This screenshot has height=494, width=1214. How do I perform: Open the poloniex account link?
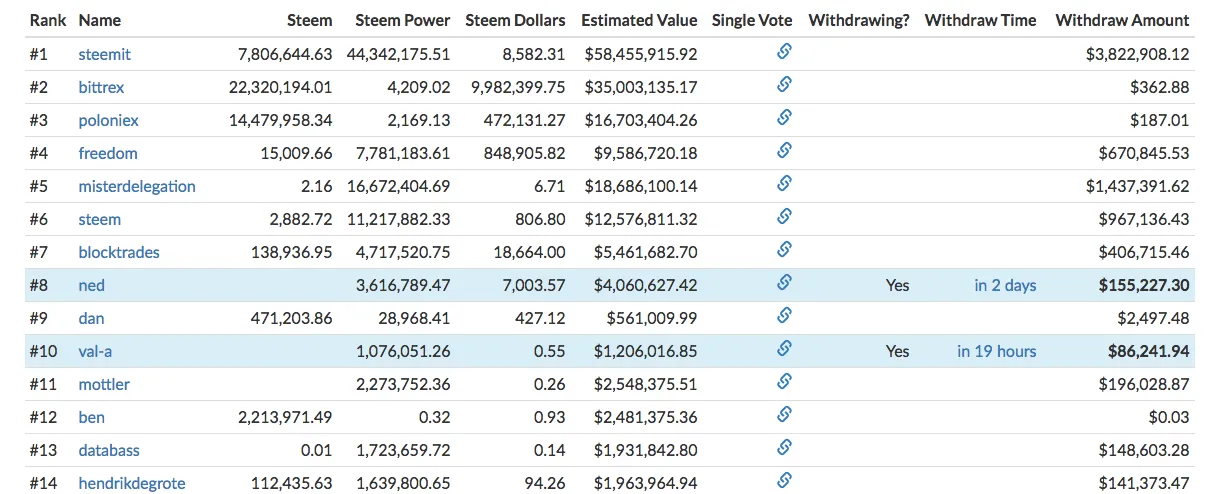(108, 120)
